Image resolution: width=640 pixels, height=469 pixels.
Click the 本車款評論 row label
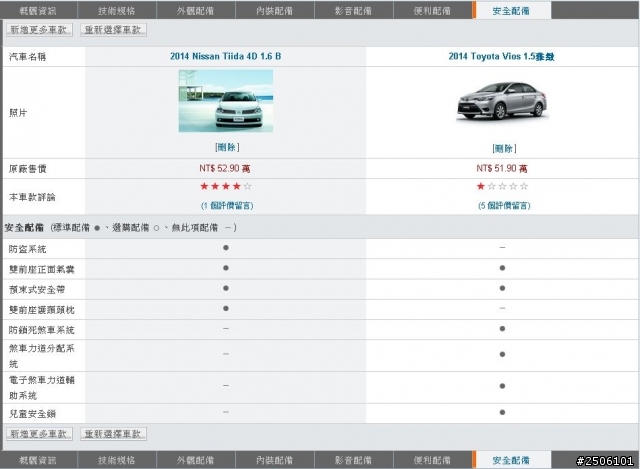coord(32,197)
